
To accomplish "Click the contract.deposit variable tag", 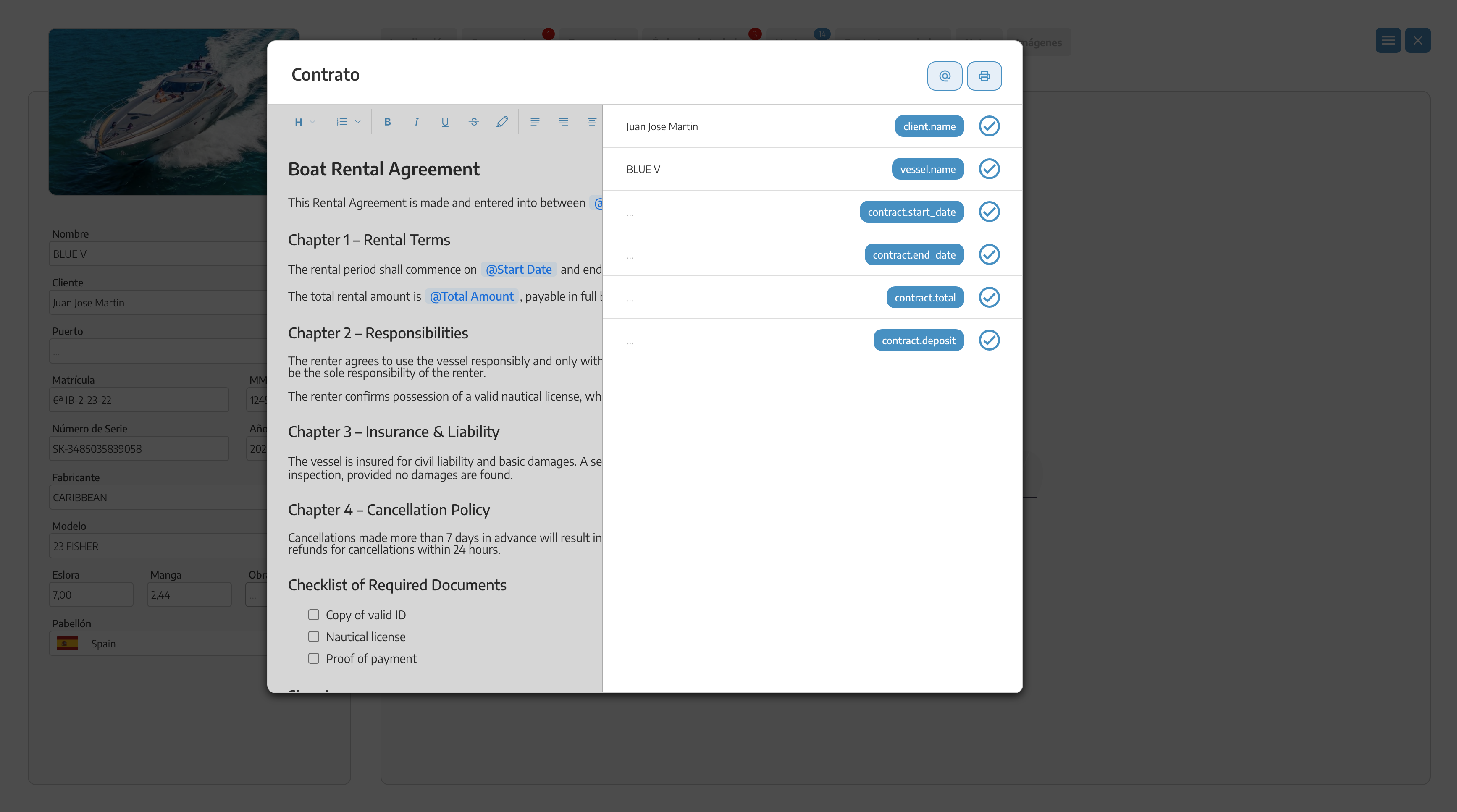I will (x=919, y=341).
